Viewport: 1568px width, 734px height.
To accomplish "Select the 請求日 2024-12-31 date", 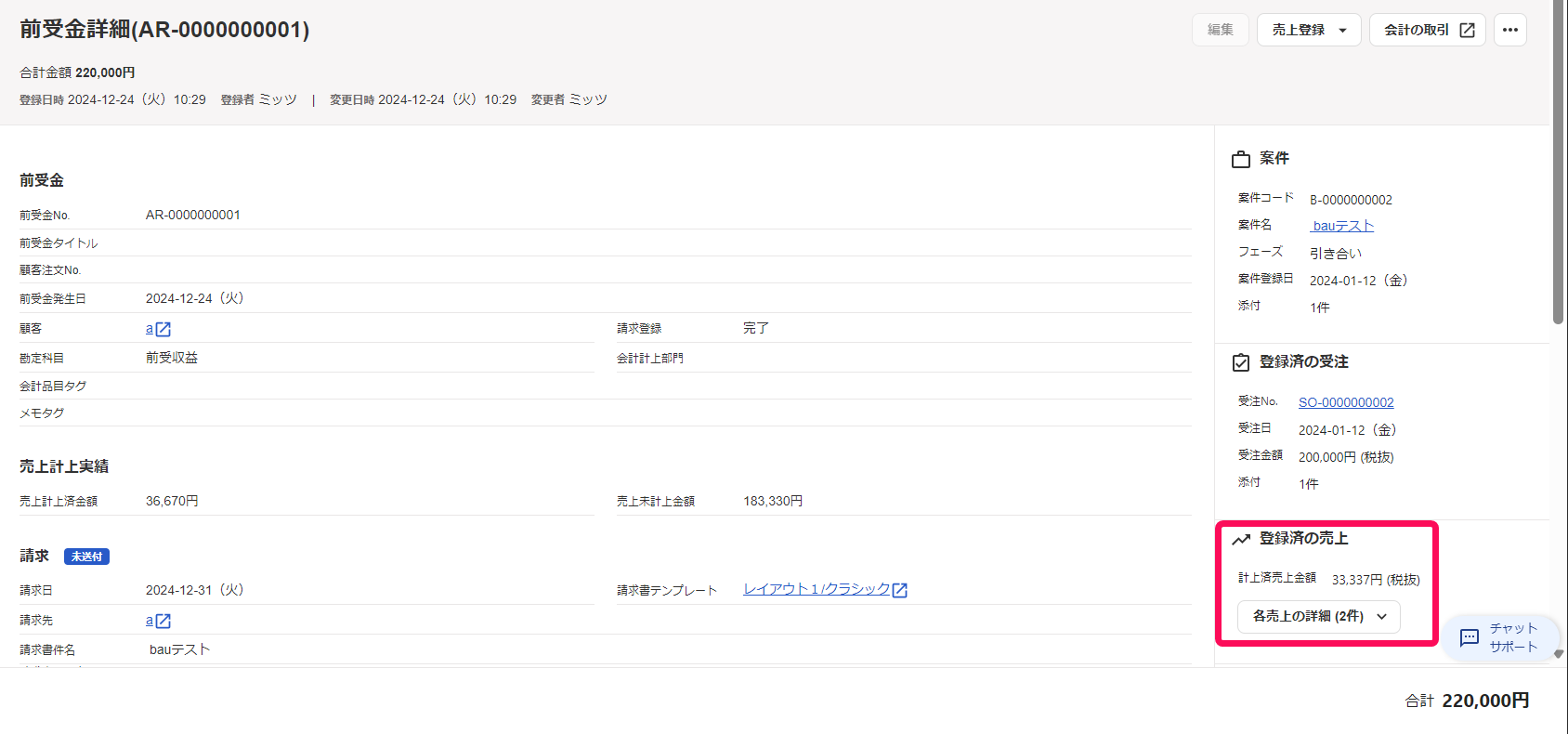I will 195,590.
